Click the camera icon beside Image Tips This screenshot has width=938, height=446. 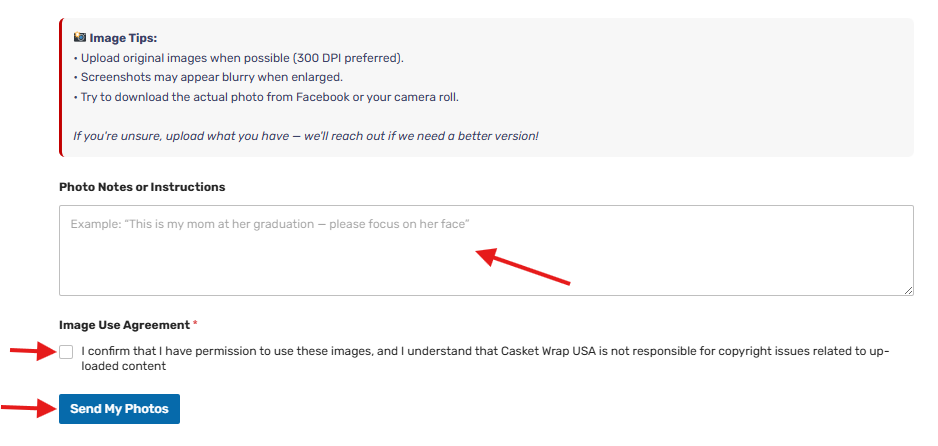pyautogui.click(x=80, y=38)
